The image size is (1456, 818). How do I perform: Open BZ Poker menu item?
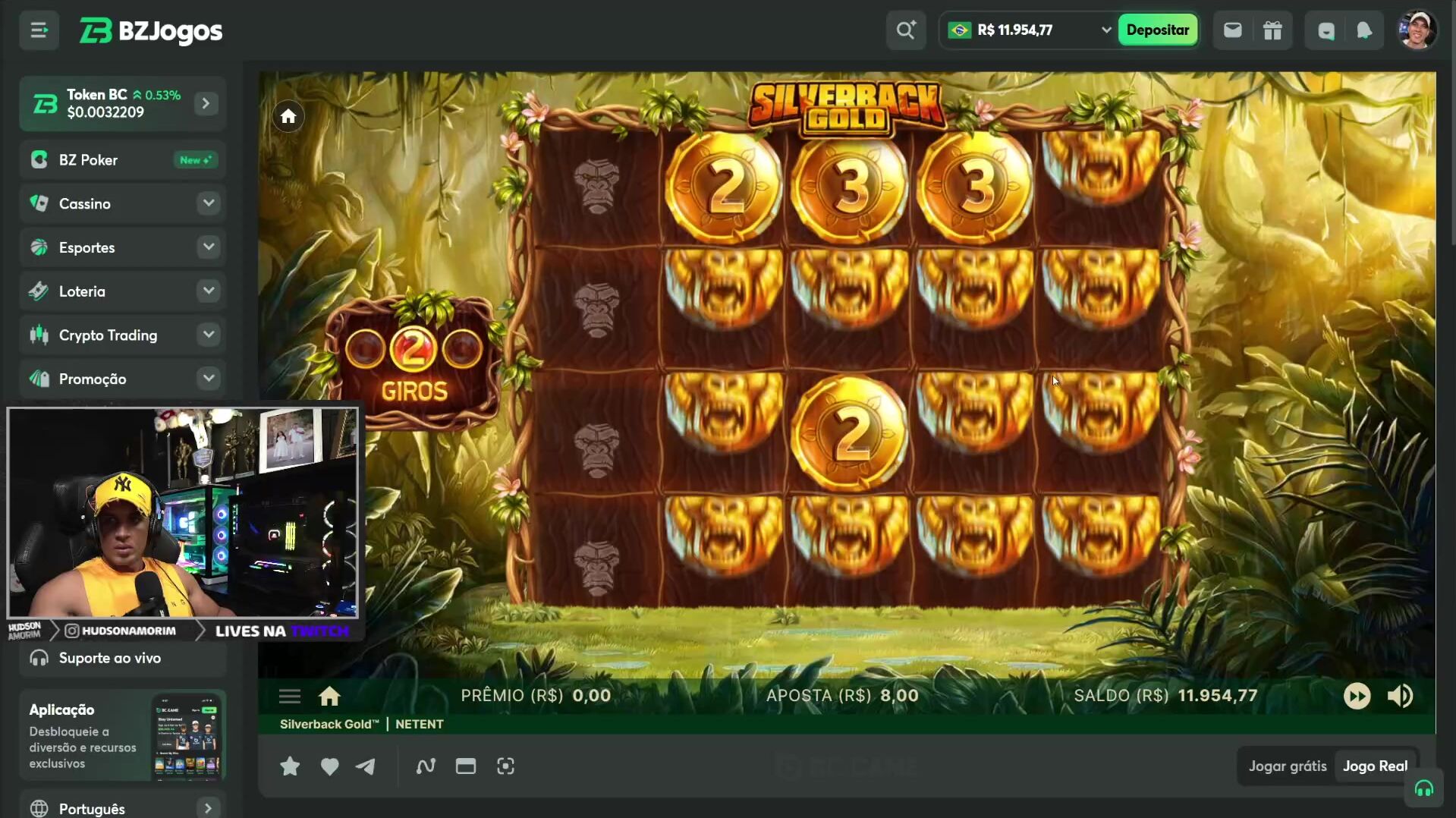click(x=123, y=160)
